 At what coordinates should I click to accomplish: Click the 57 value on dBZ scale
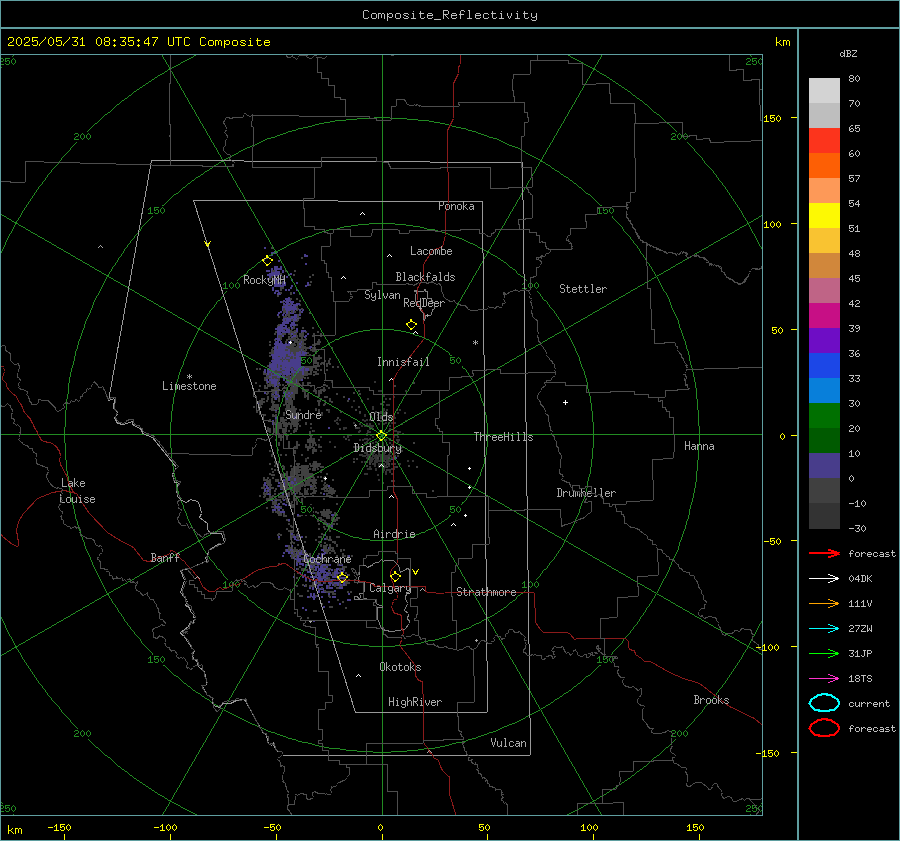(854, 179)
